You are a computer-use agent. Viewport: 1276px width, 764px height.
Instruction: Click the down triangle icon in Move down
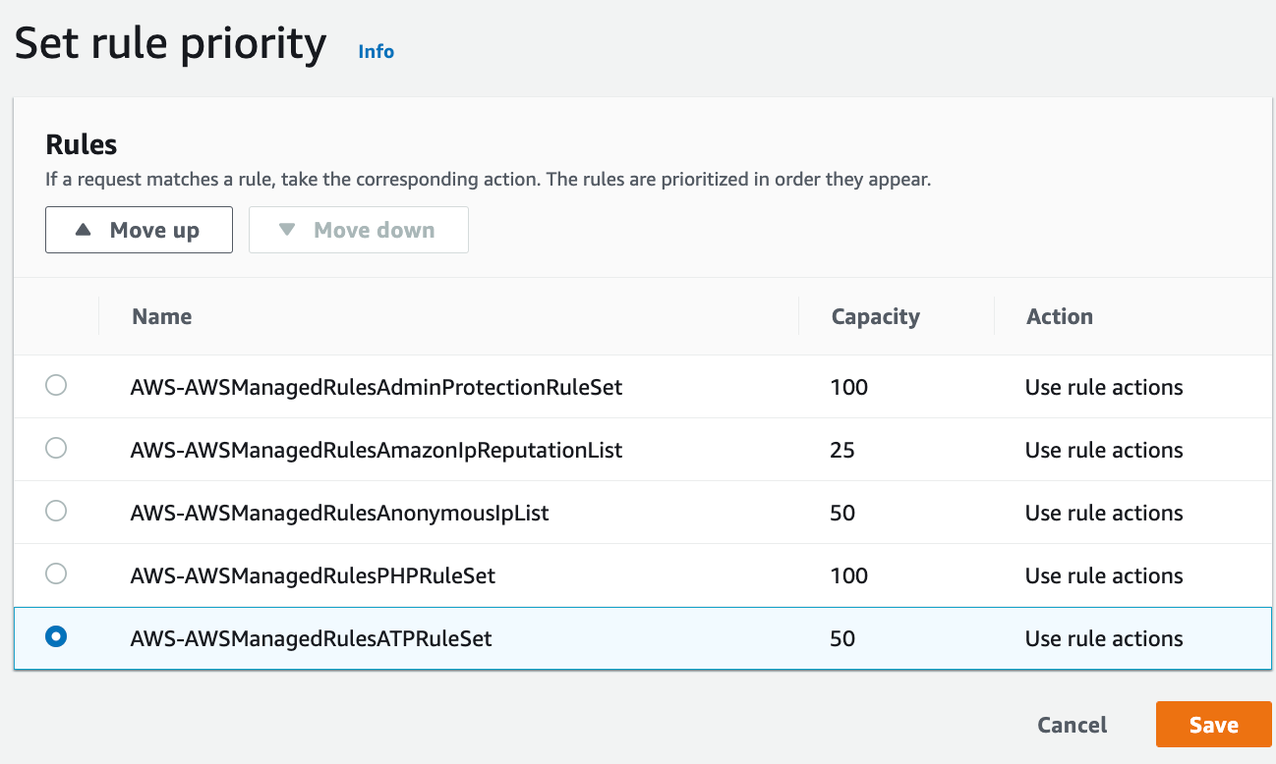pos(288,230)
